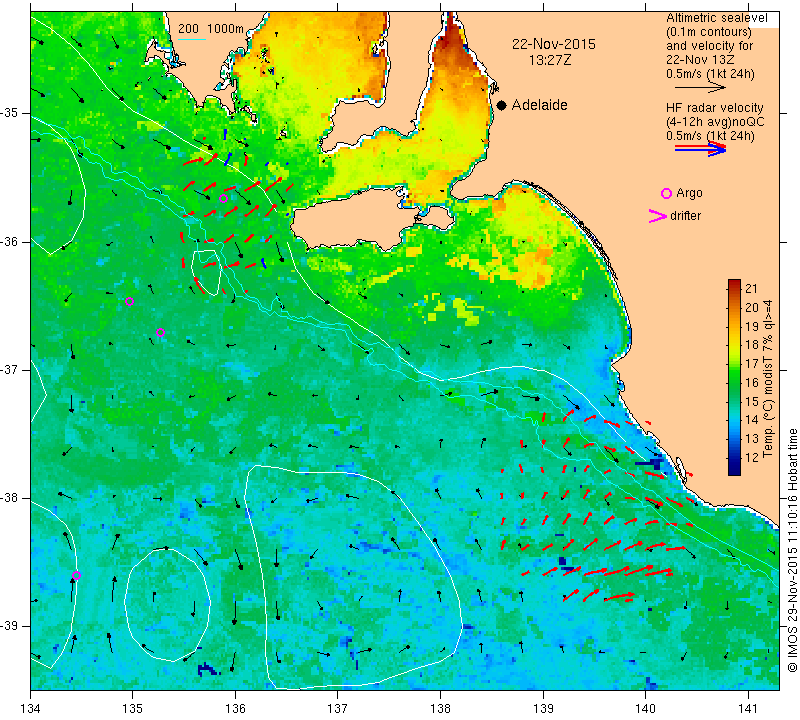This screenshot has height=720, width=800.
Task: Click the Altimetric sealevel legend heading
Action: (x=716, y=18)
